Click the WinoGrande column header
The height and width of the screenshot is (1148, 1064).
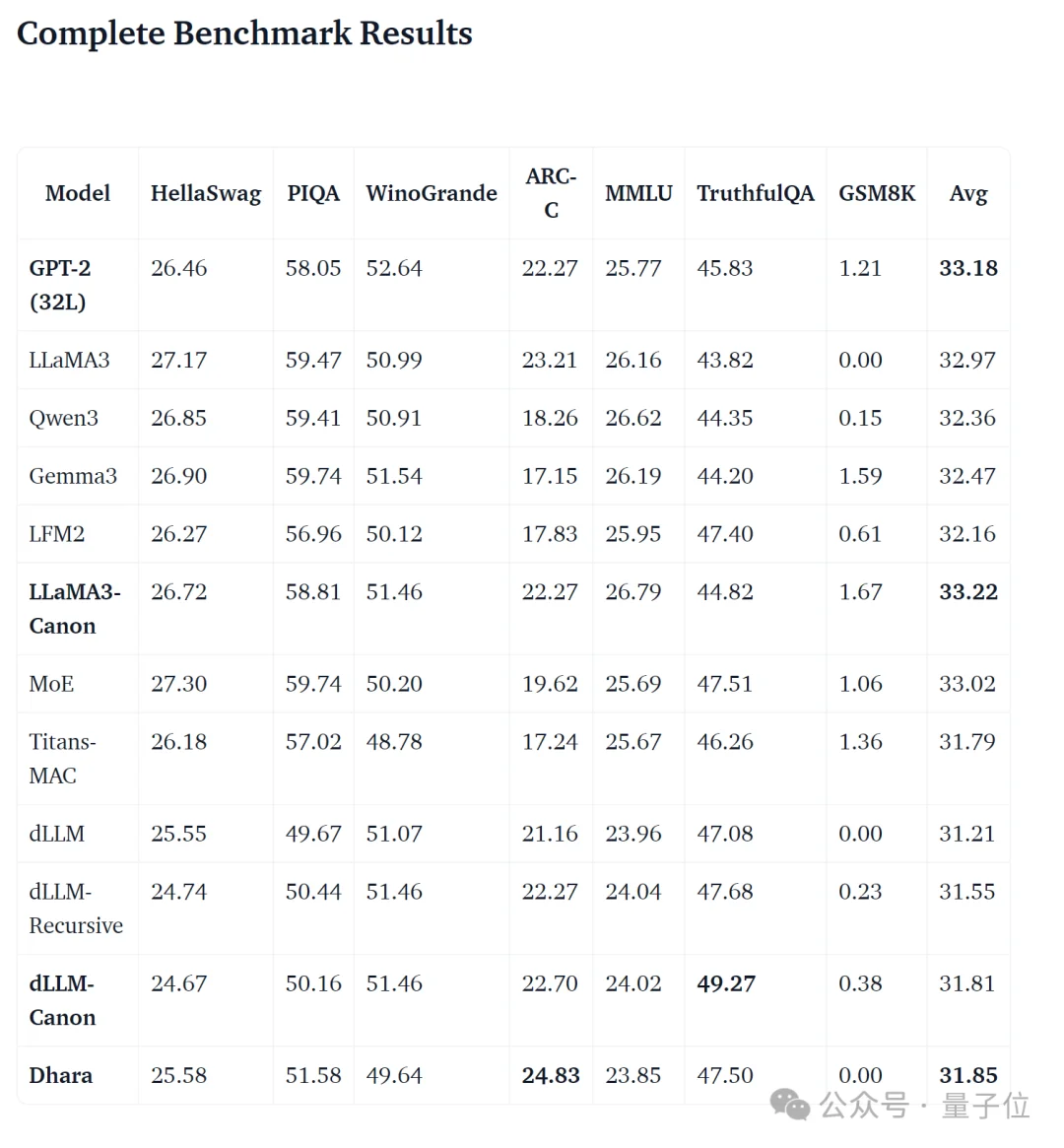click(x=432, y=193)
